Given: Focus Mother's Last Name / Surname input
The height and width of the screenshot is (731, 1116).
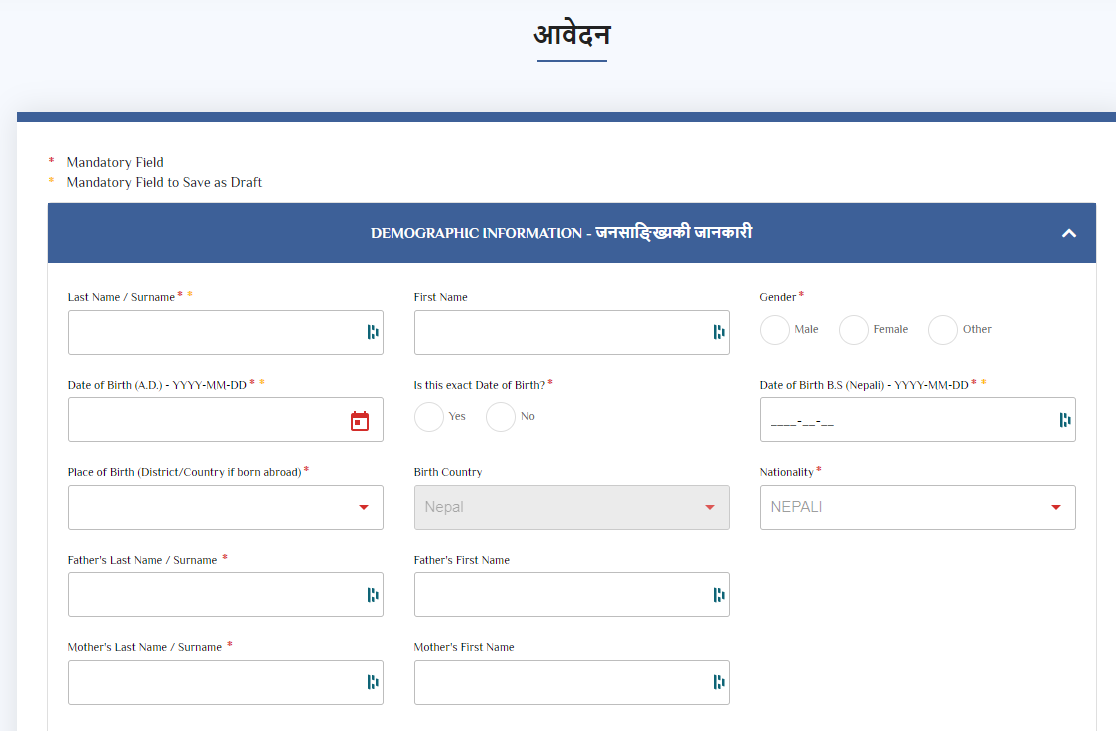Looking at the screenshot, I should coord(226,683).
